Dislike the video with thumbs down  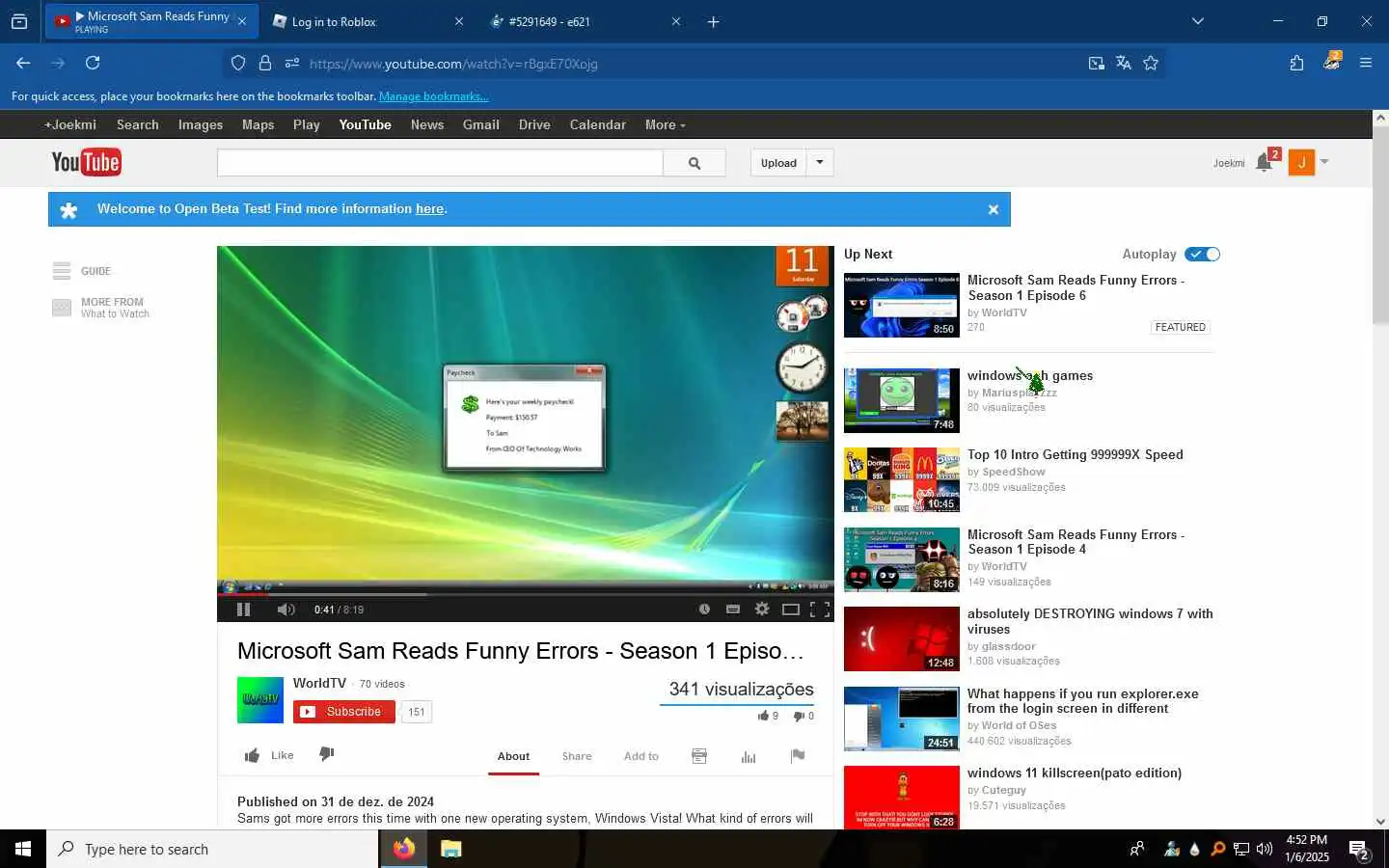[327, 754]
